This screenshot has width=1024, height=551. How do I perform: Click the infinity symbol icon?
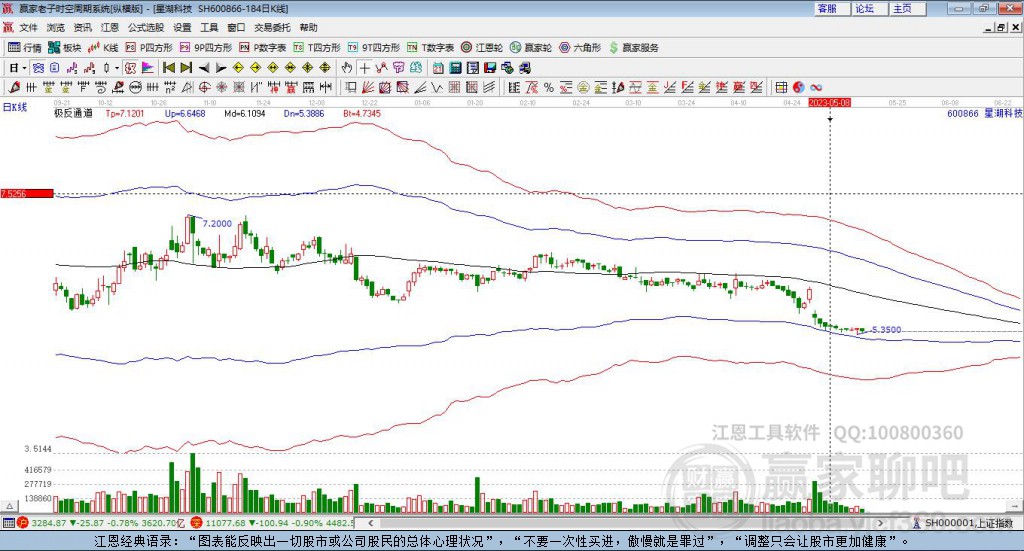point(816,87)
